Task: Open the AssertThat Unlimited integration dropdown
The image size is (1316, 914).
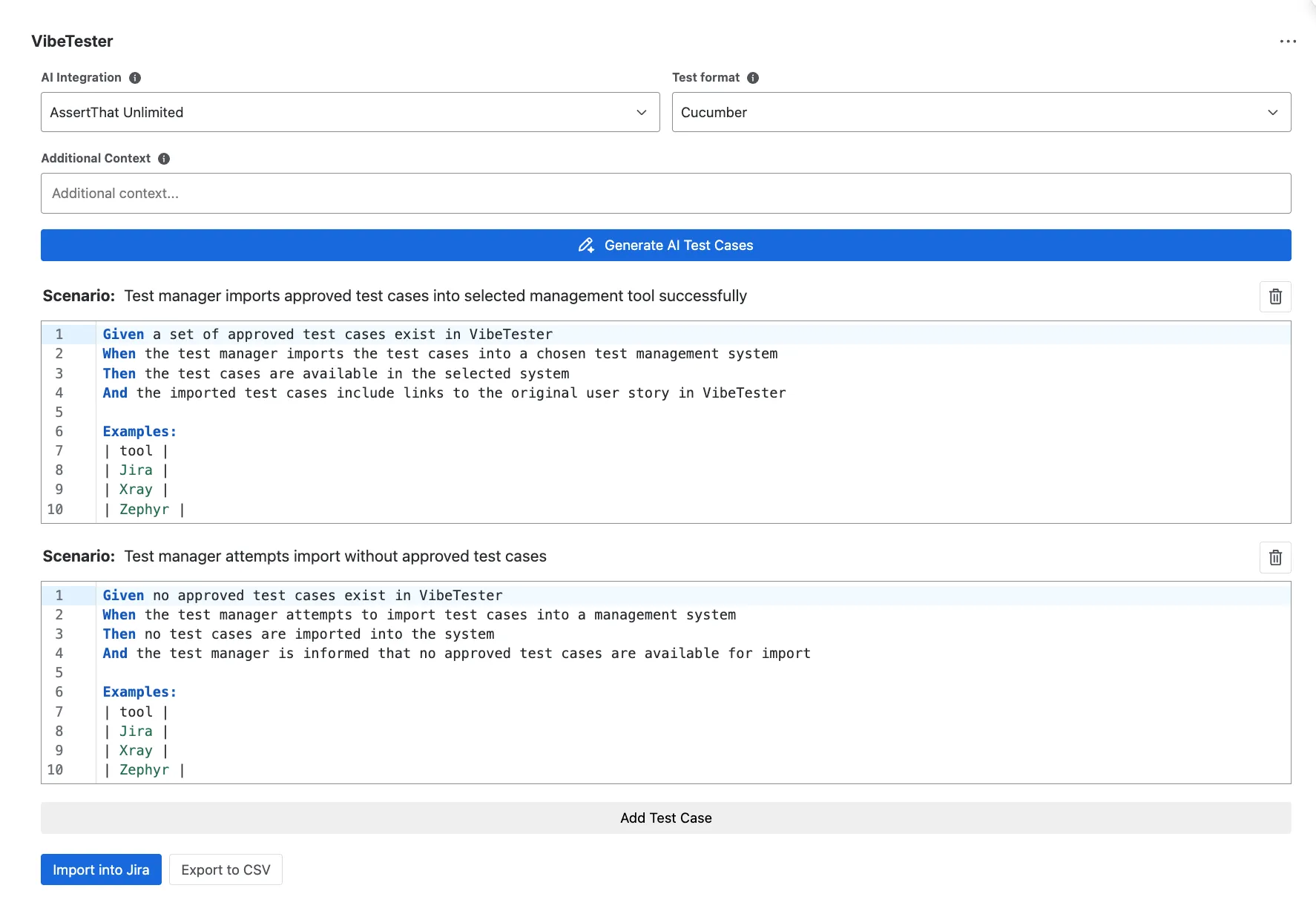Action: (350, 112)
